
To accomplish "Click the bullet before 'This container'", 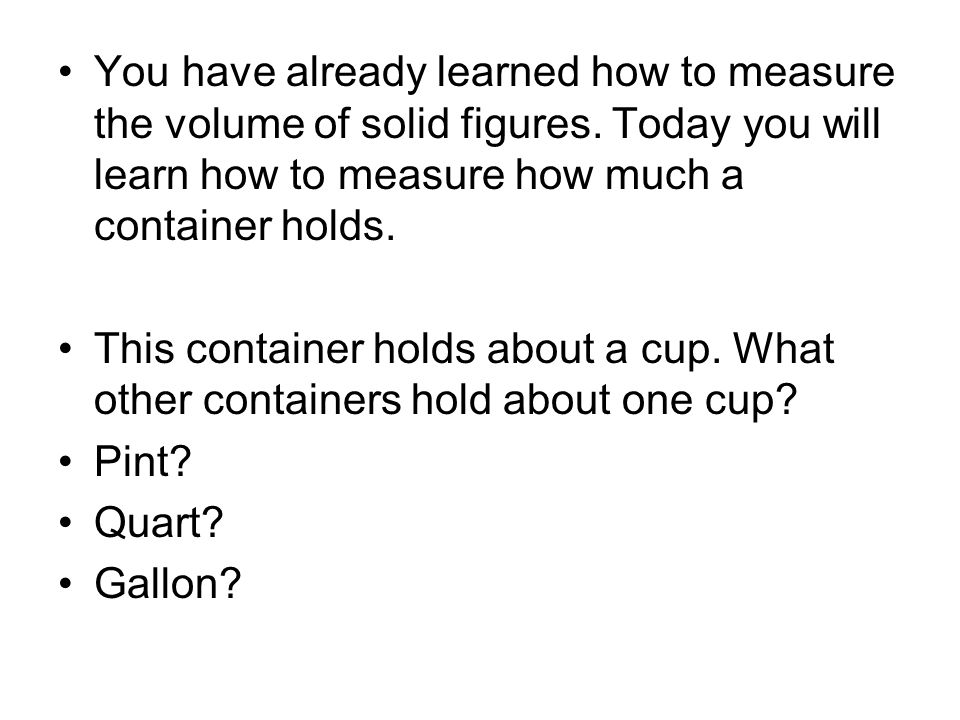I will click(x=66, y=348).
